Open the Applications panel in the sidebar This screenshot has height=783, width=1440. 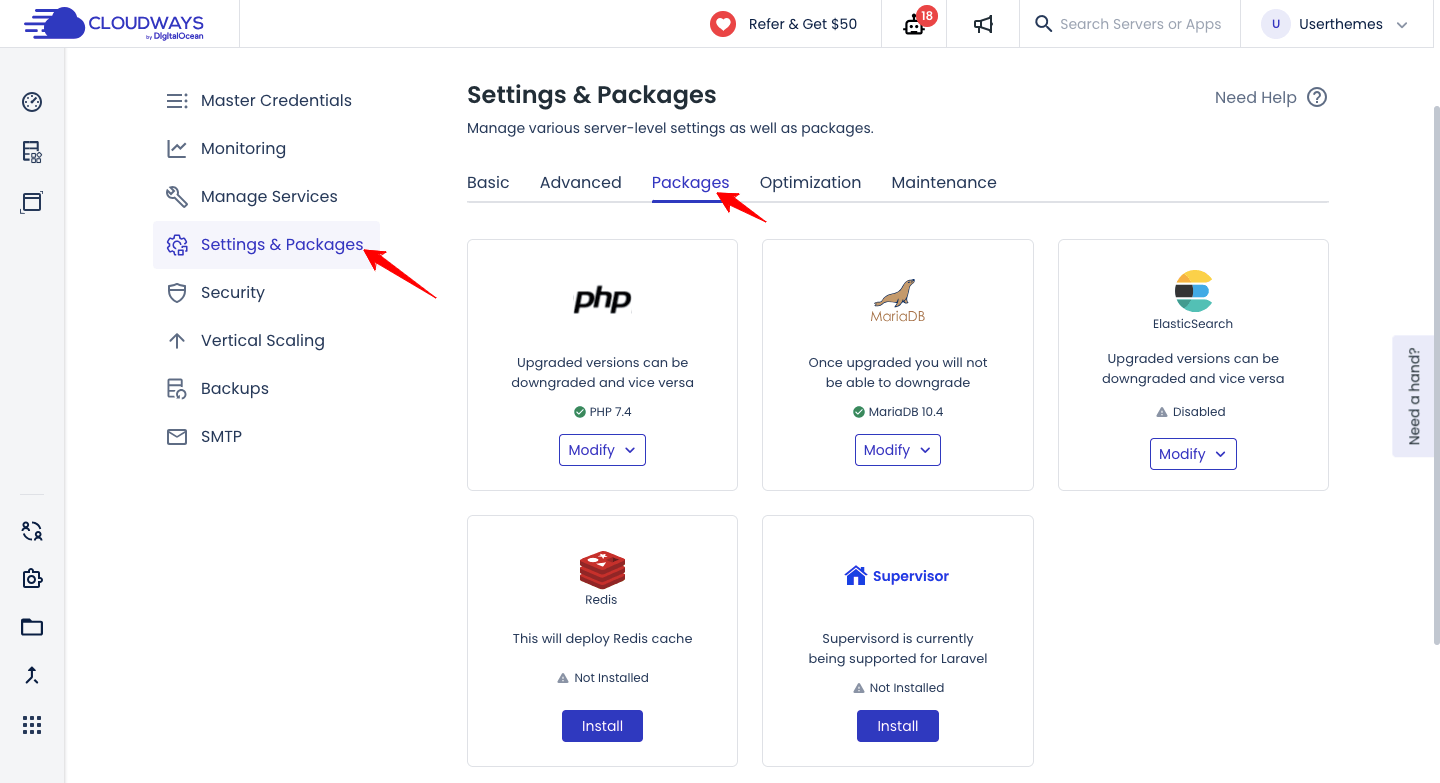31,201
